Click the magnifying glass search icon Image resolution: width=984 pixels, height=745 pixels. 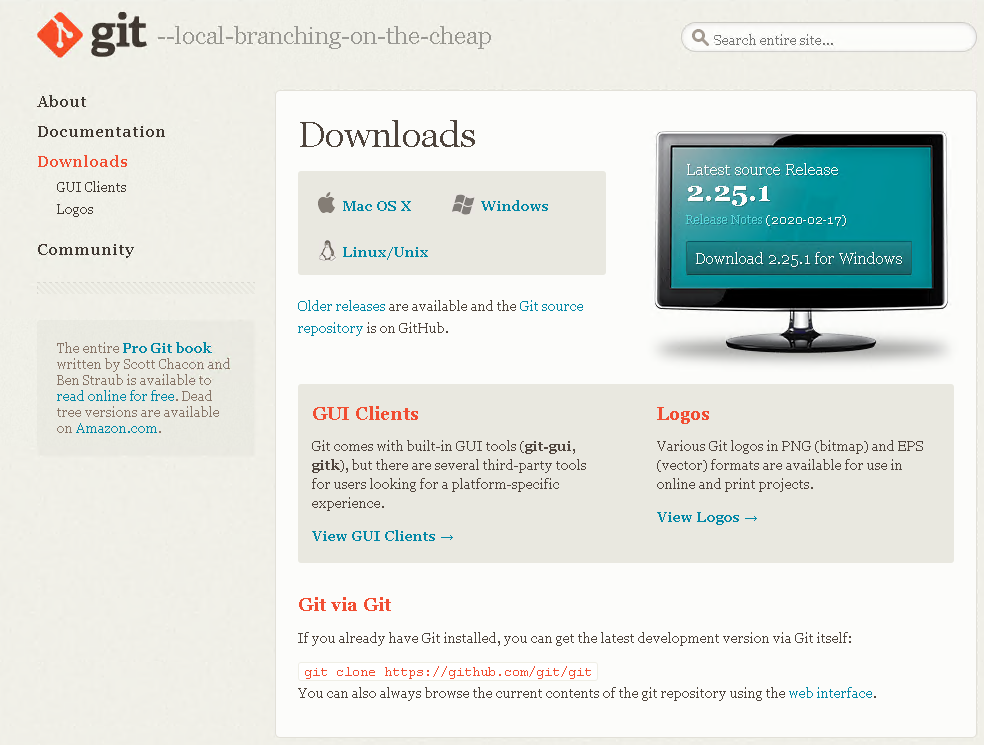700,38
